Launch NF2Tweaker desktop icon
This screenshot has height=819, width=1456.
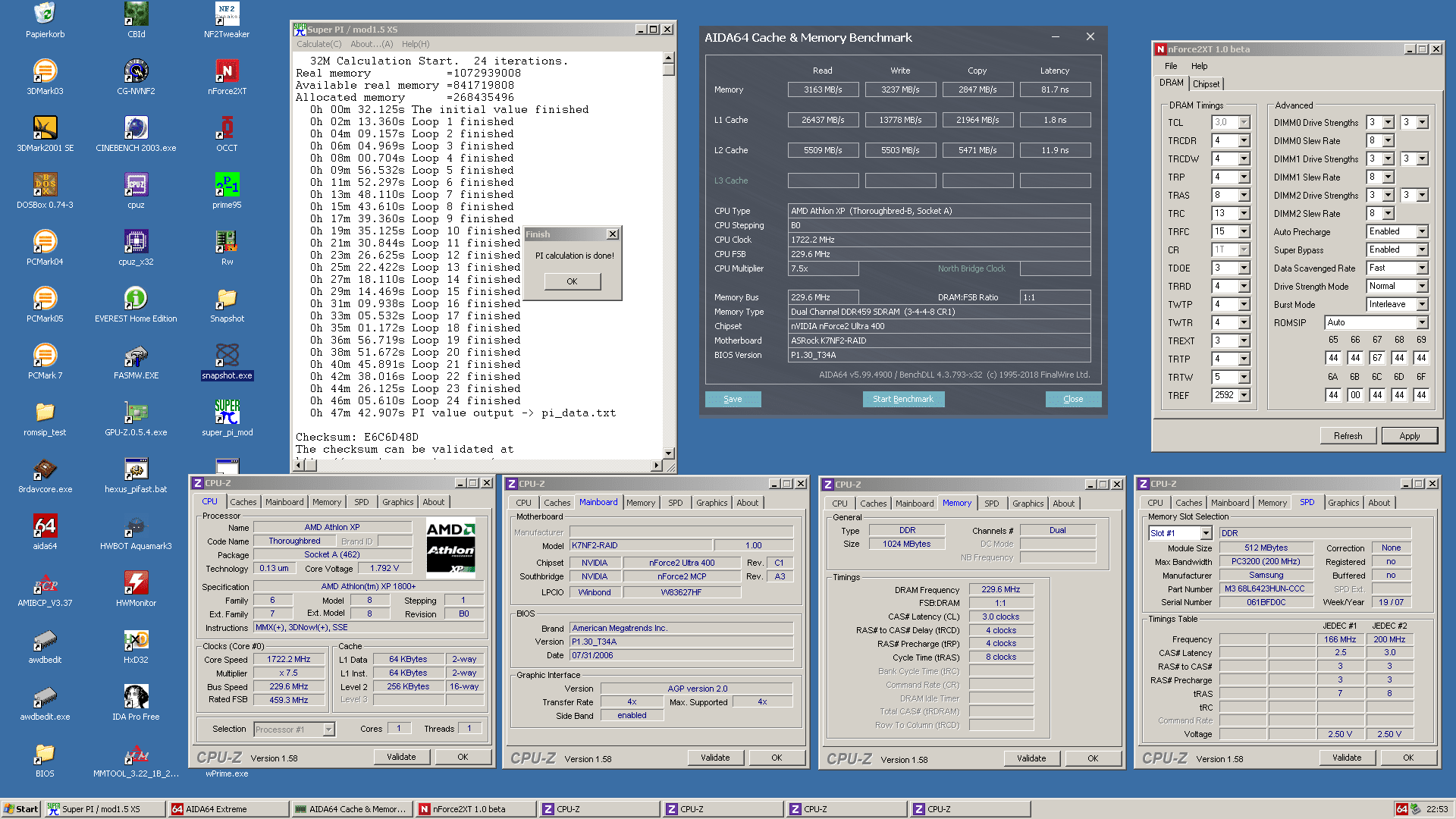point(227,20)
